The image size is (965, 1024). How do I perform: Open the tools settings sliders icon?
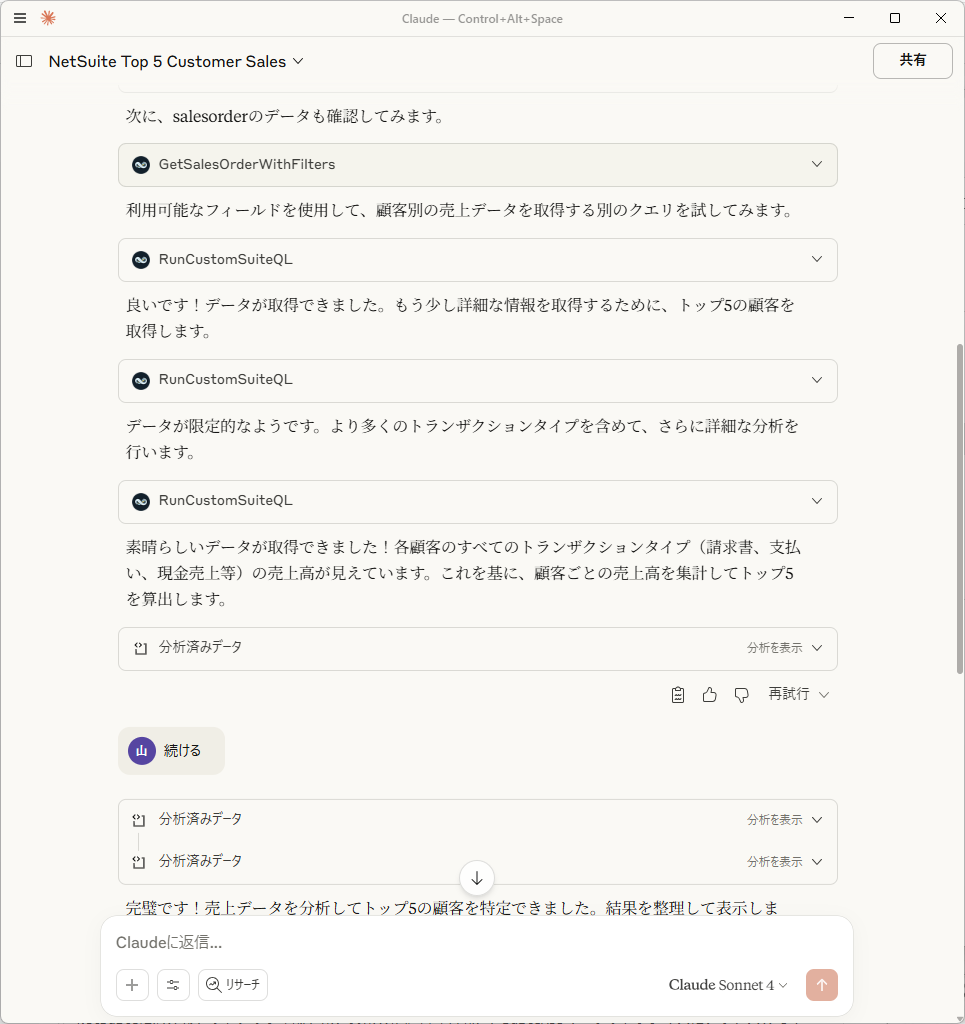(x=173, y=985)
